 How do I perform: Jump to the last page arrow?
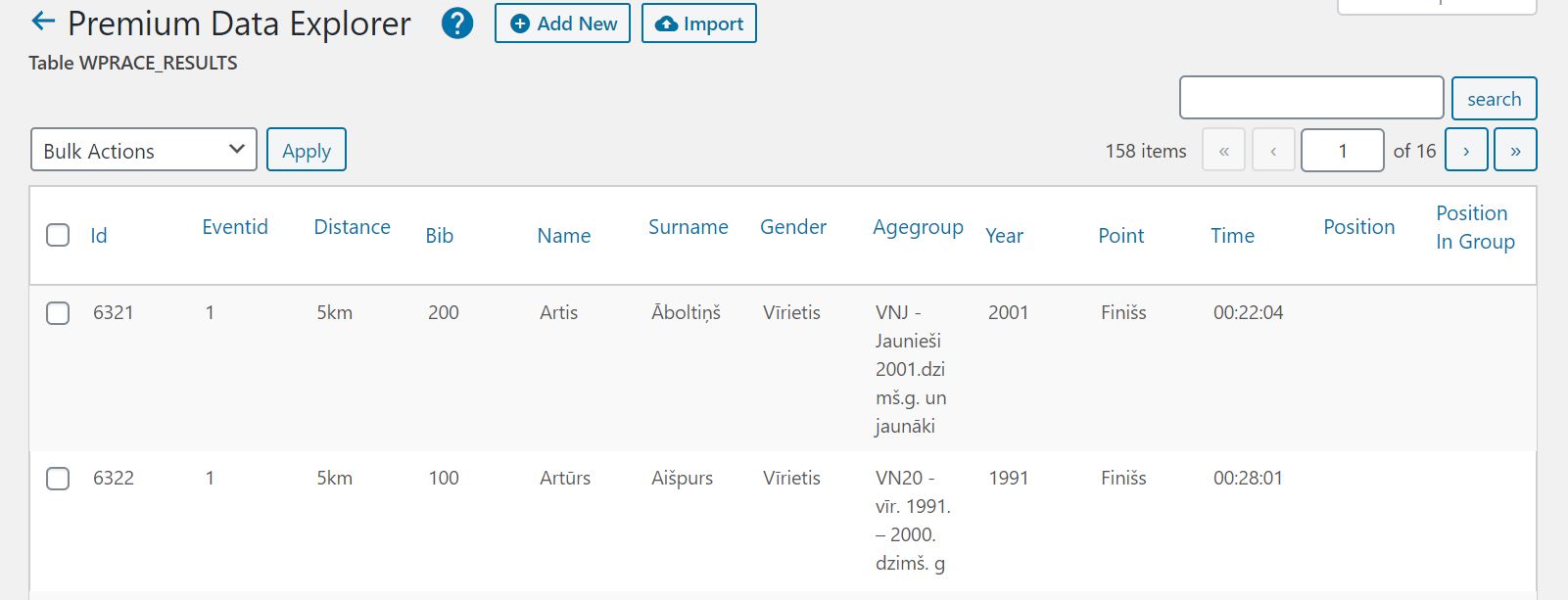tap(1515, 150)
